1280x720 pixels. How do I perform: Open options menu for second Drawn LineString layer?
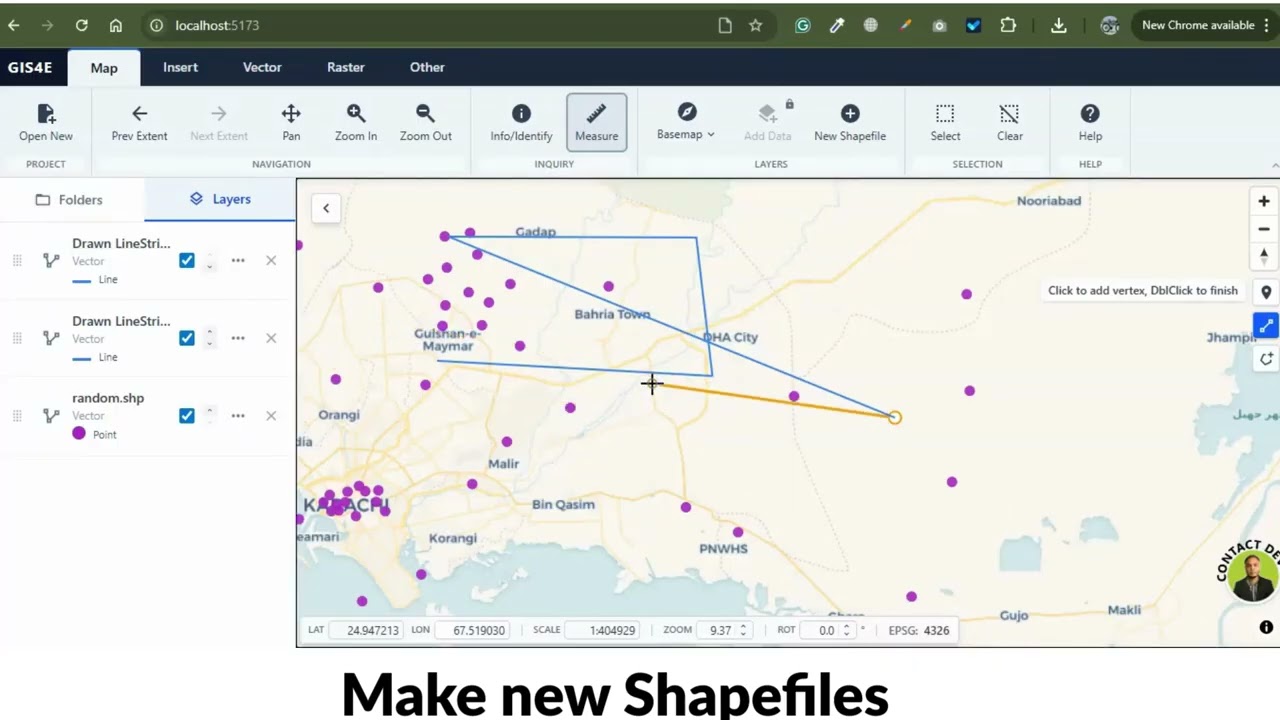click(x=238, y=338)
